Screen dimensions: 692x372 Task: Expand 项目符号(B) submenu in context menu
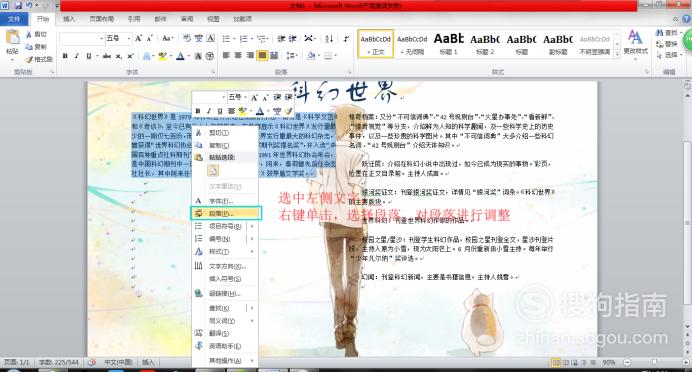click(252, 226)
